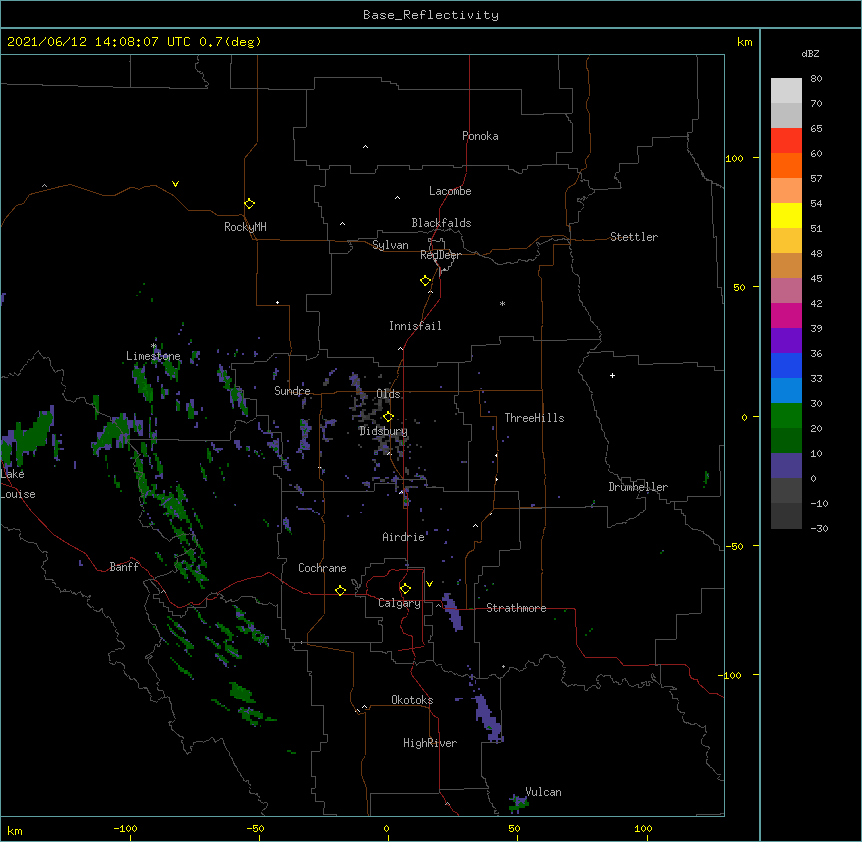Click the yellow marker near RockyMH
Viewport: 862px width, 842px height.
point(249,204)
